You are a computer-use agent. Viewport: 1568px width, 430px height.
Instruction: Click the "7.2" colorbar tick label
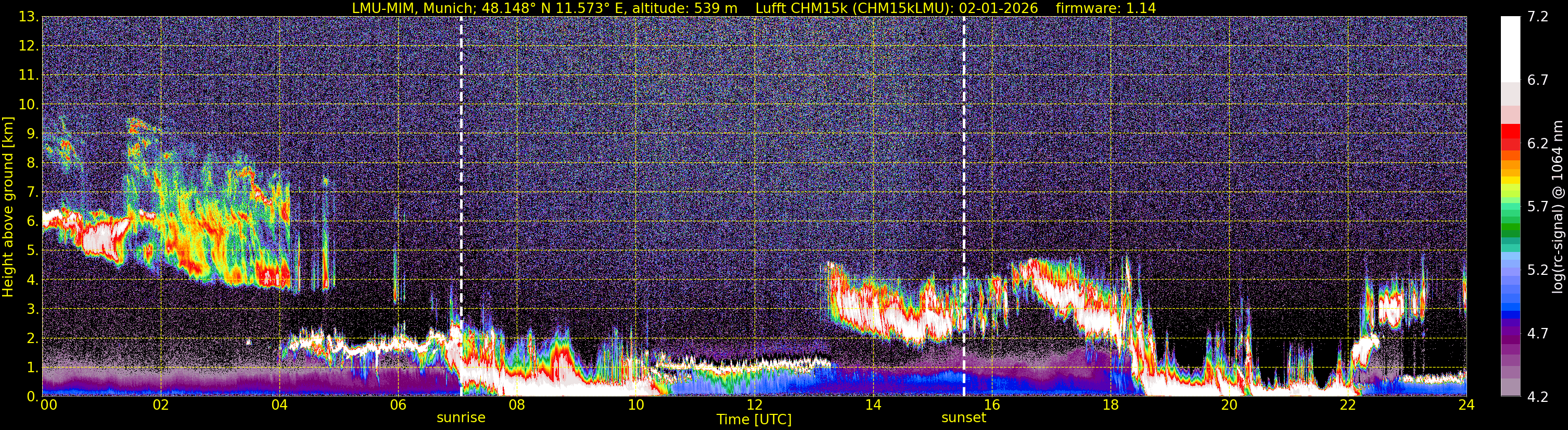pos(1538,17)
